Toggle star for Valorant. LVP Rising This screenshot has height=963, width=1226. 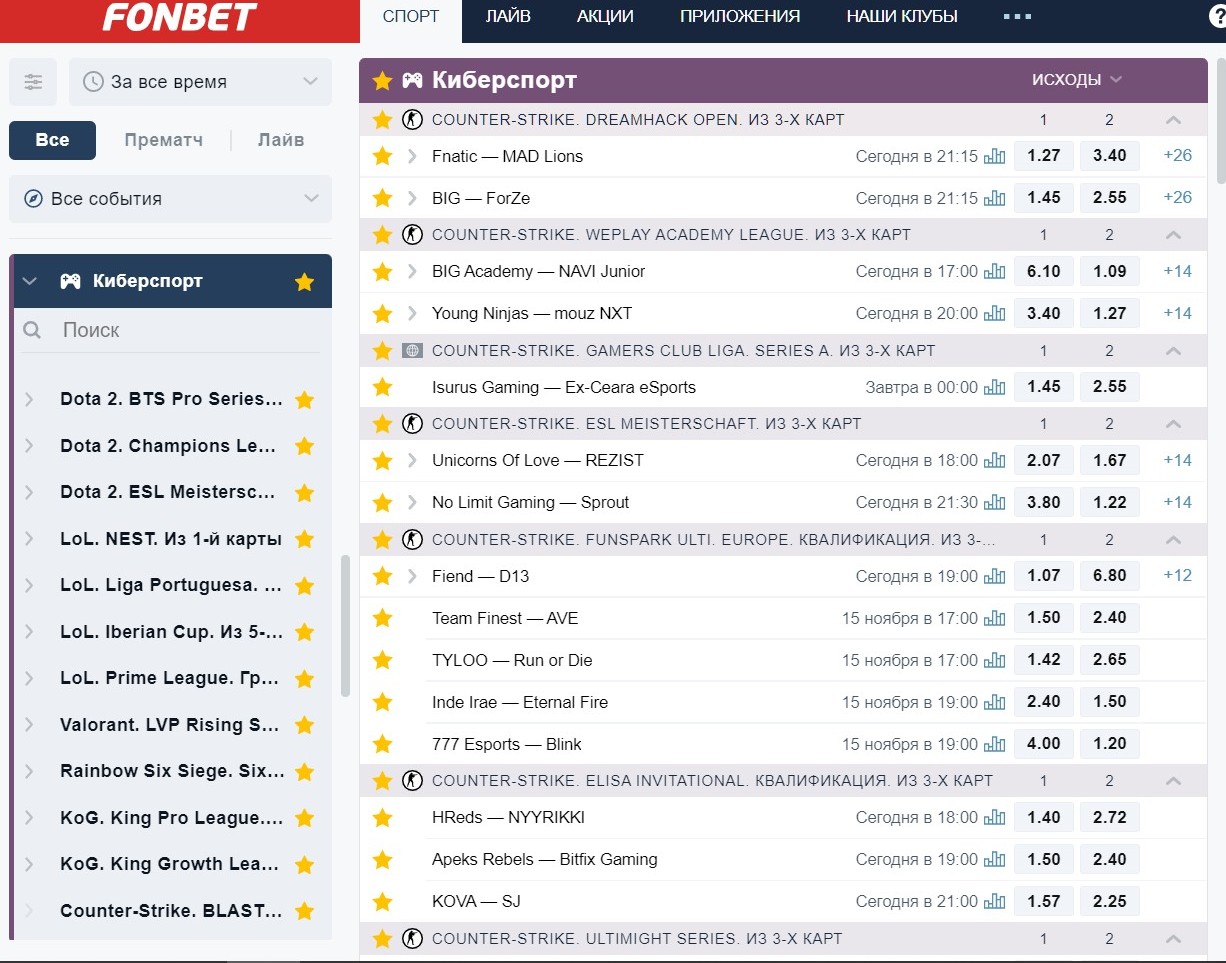tap(305, 726)
